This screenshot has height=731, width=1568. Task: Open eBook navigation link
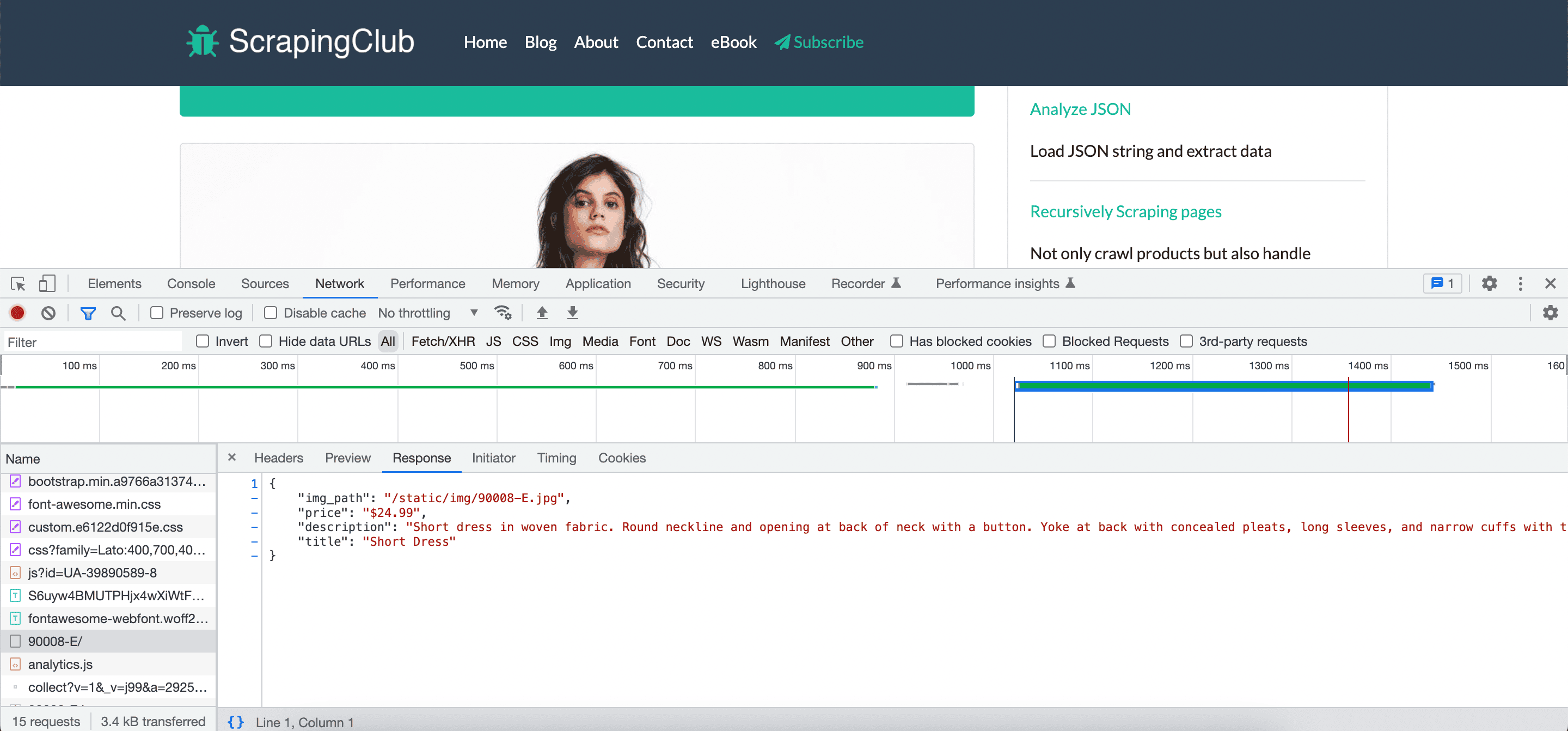[733, 42]
